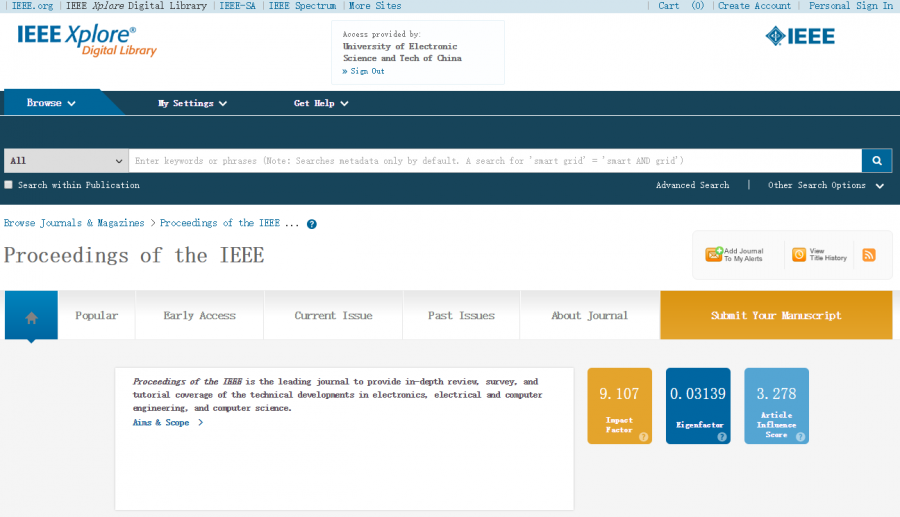
Task: Click the Submit Your Manuscript button
Action: [x=776, y=316]
